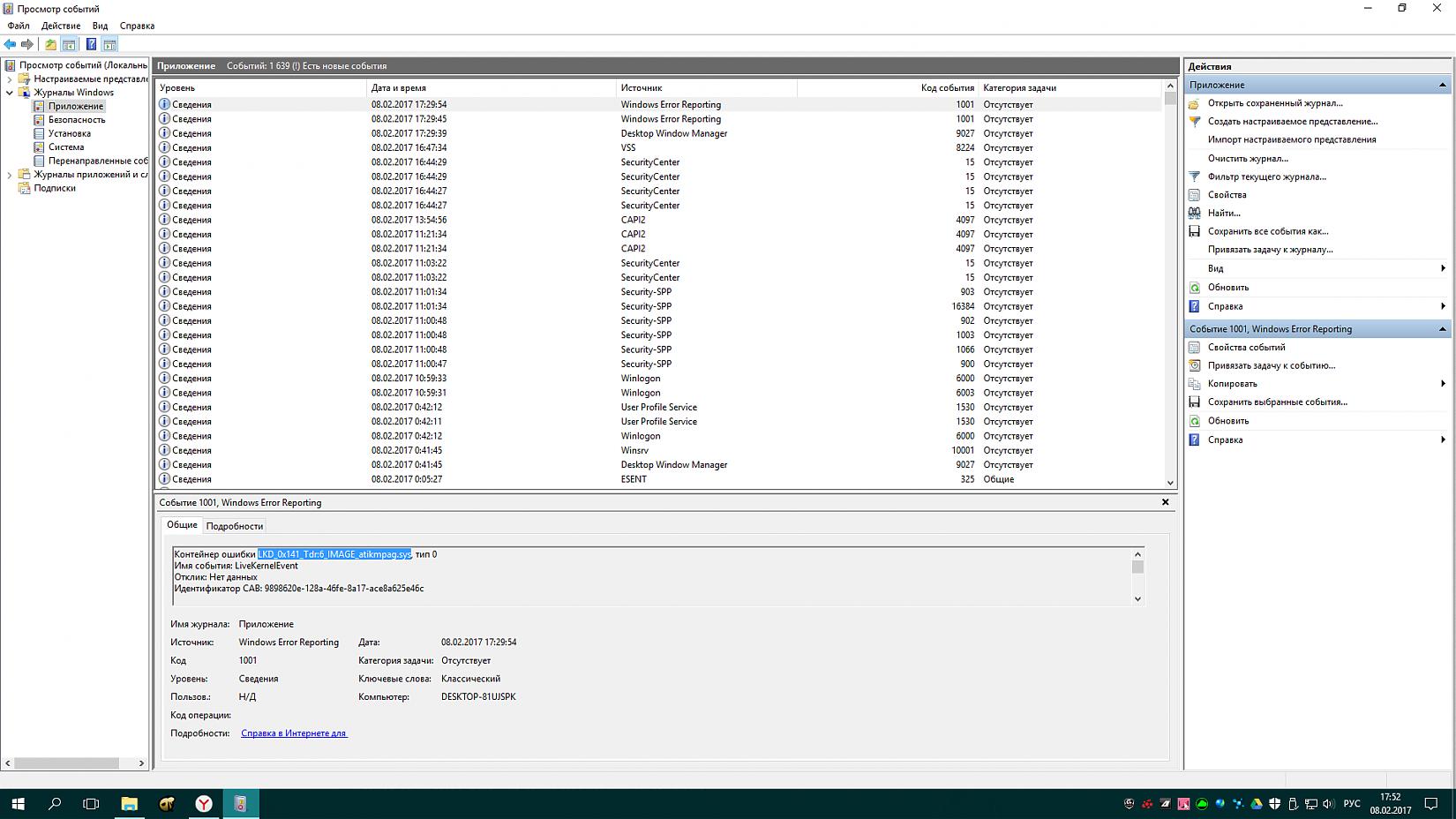
Task: Open the volume speaker tray icon
Action: point(1328,804)
